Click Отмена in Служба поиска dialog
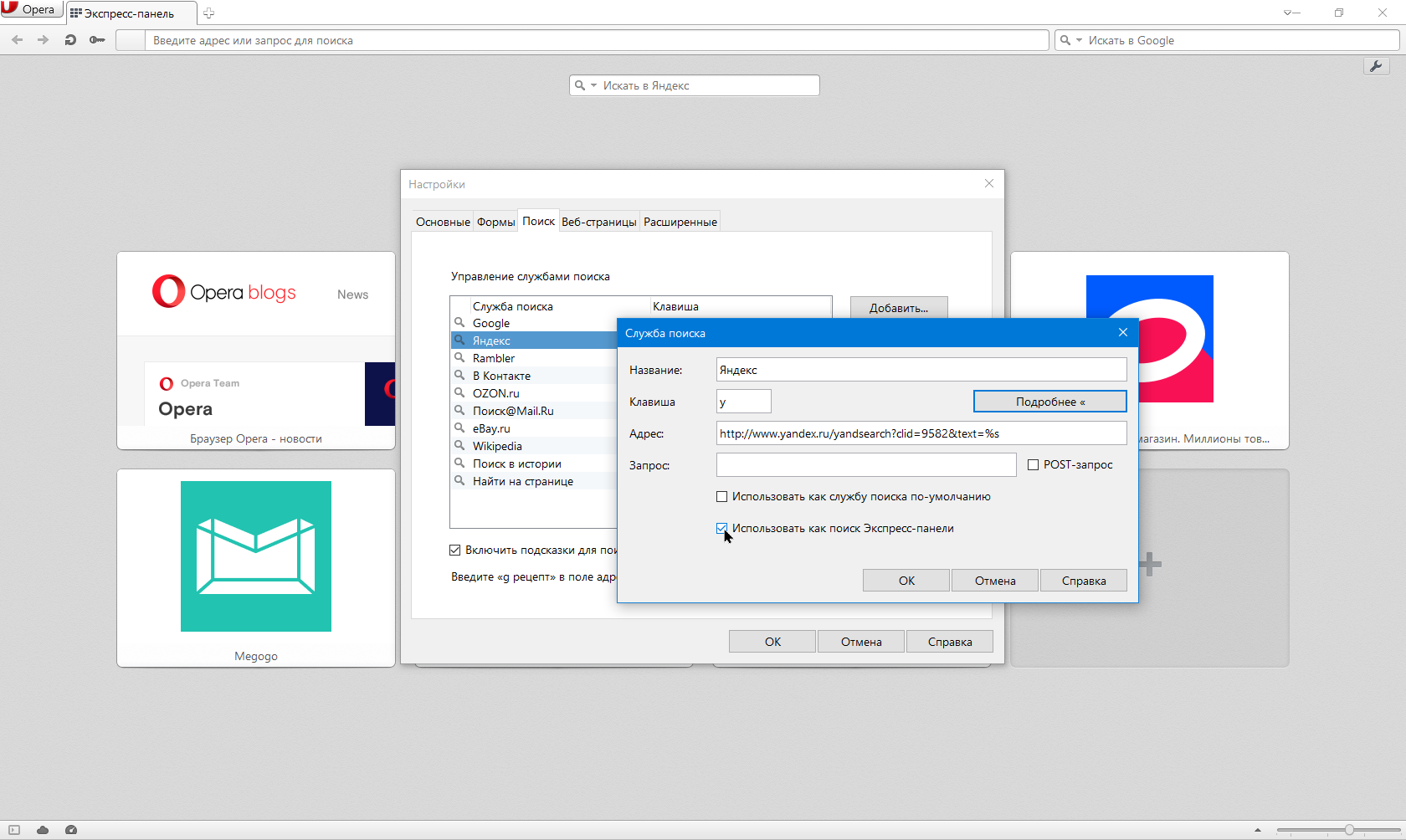Screen dimensions: 1406x840 [995, 581]
